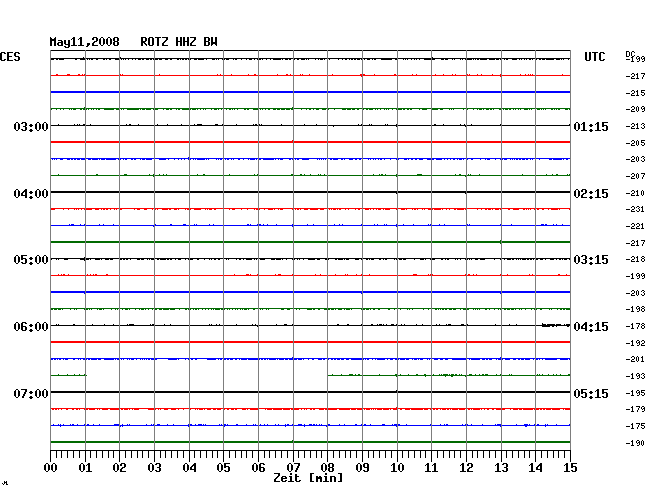Click the DC offset value -205
Viewport: 650px width, 494px height.
(635, 143)
